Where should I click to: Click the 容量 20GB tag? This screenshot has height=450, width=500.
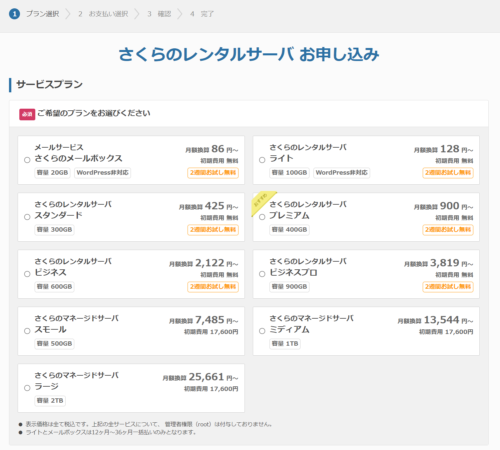tap(52, 173)
